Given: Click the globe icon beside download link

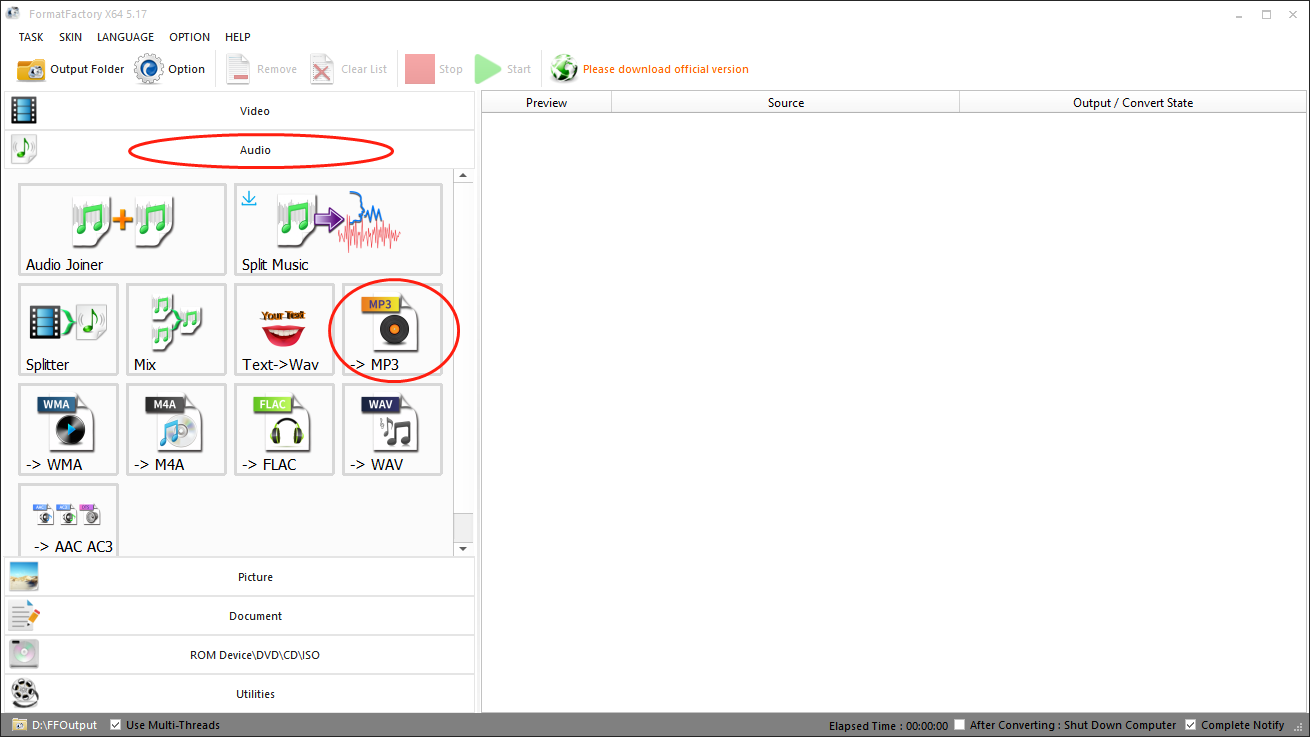Looking at the screenshot, I should [x=564, y=69].
